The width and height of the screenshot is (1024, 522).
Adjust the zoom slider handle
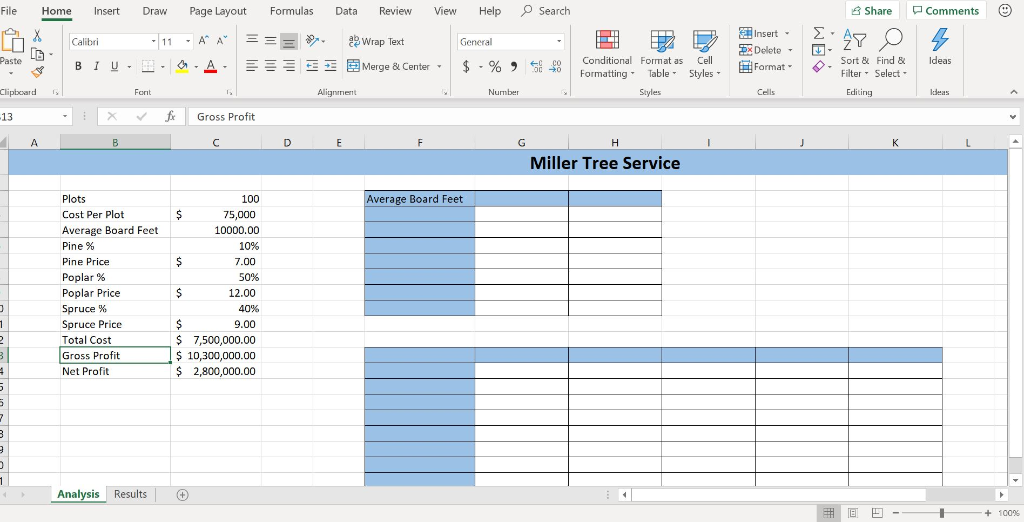coord(942,513)
